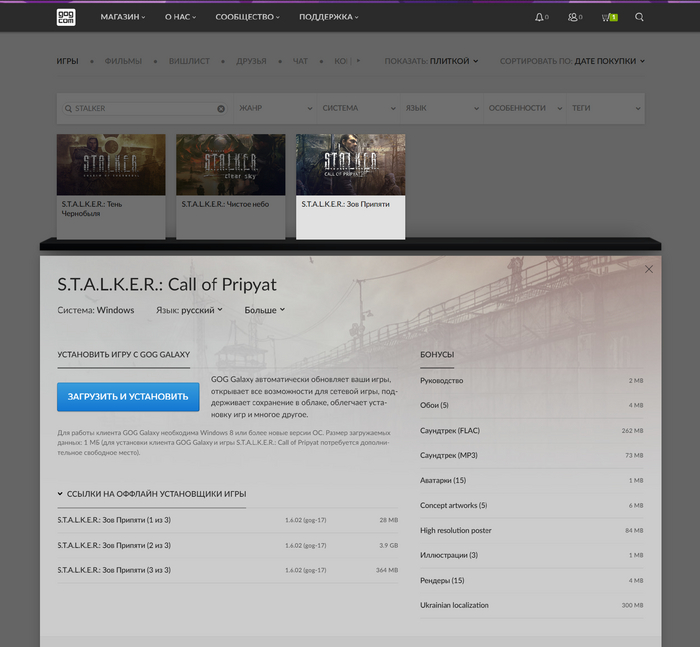Switch to the ДРУЗЬЯ tab
The height and width of the screenshot is (647, 700).
[x=251, y=61]
